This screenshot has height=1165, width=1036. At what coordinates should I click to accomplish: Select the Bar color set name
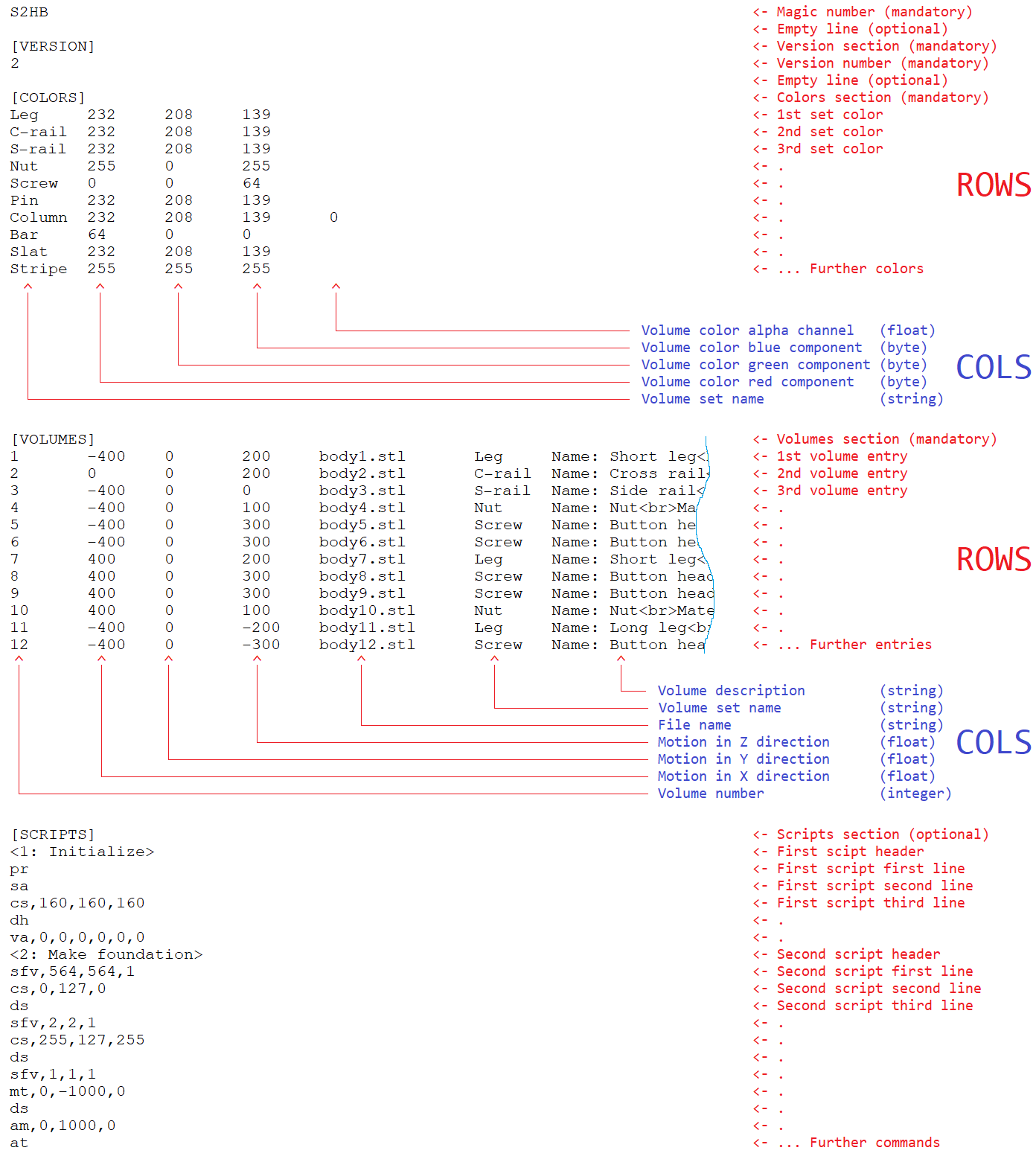pyautogui.click(x=24, y=234)
